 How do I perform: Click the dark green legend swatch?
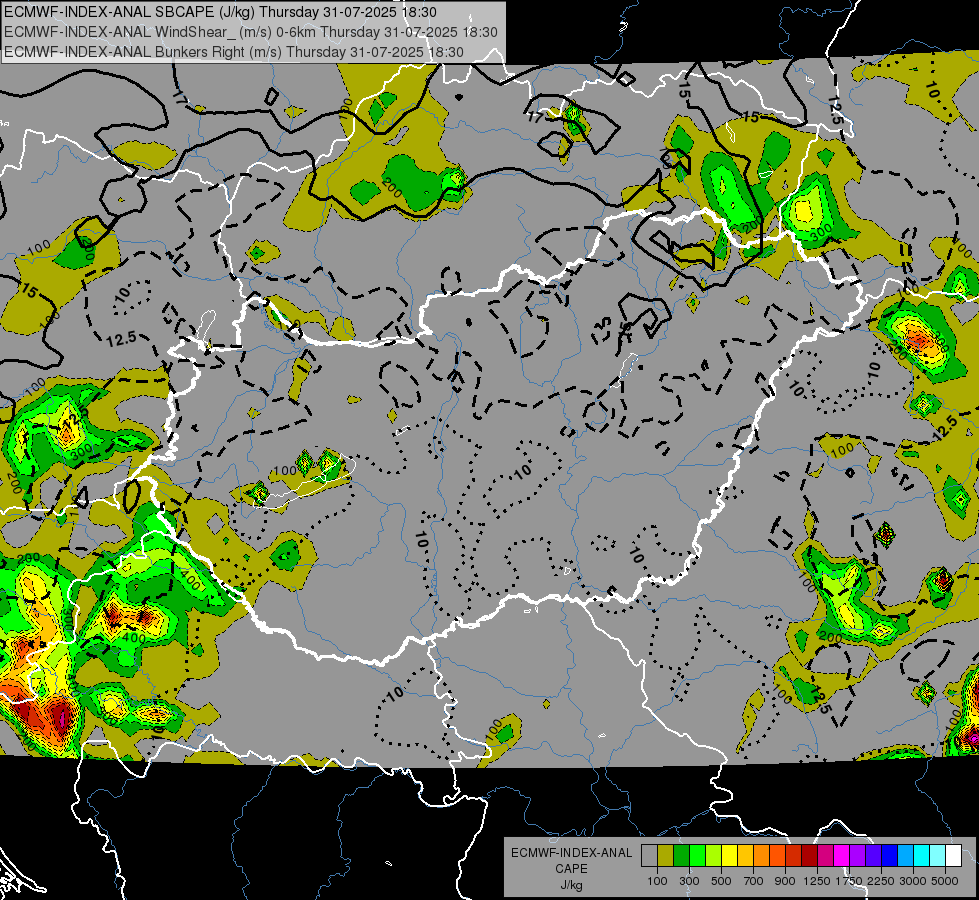click(681, 855)
